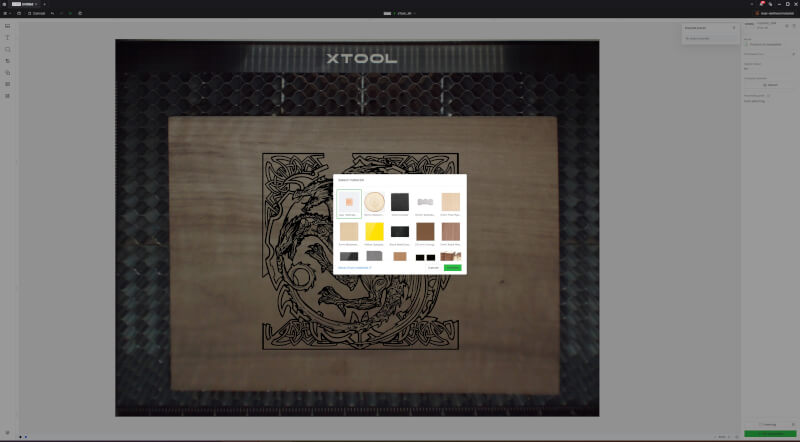Select the Shape tool in left toolbar
Screen dimensions: 800x442
(x=8, y=49)
